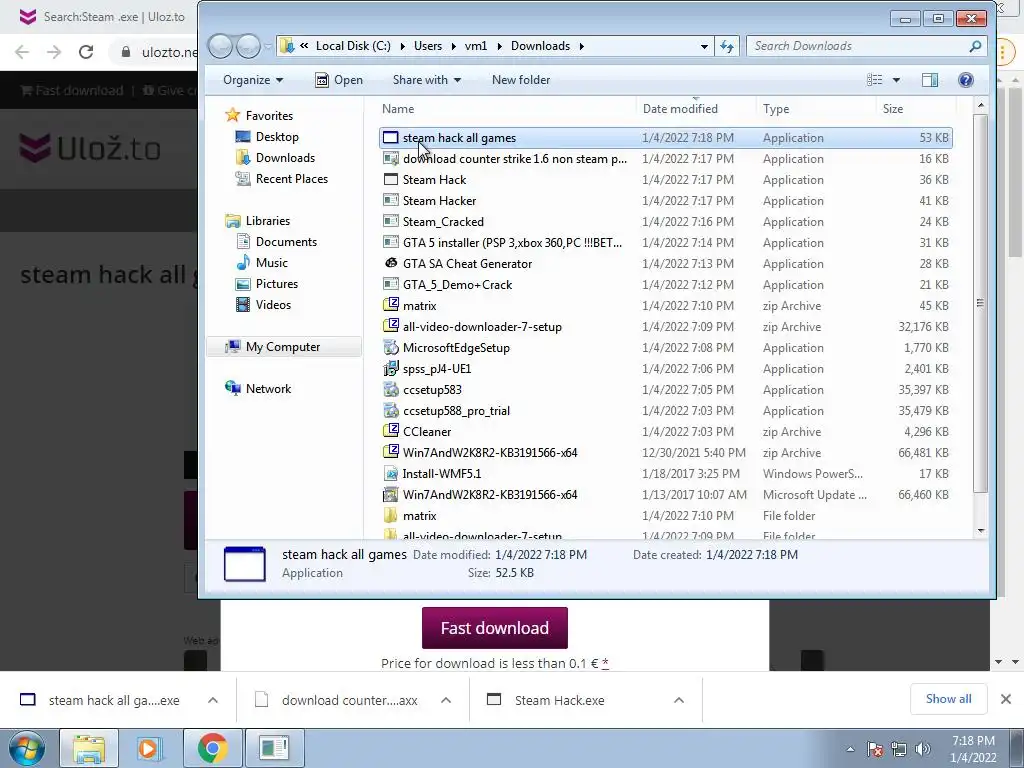Click the Music library icon
1024x768 pixels.
243,263
